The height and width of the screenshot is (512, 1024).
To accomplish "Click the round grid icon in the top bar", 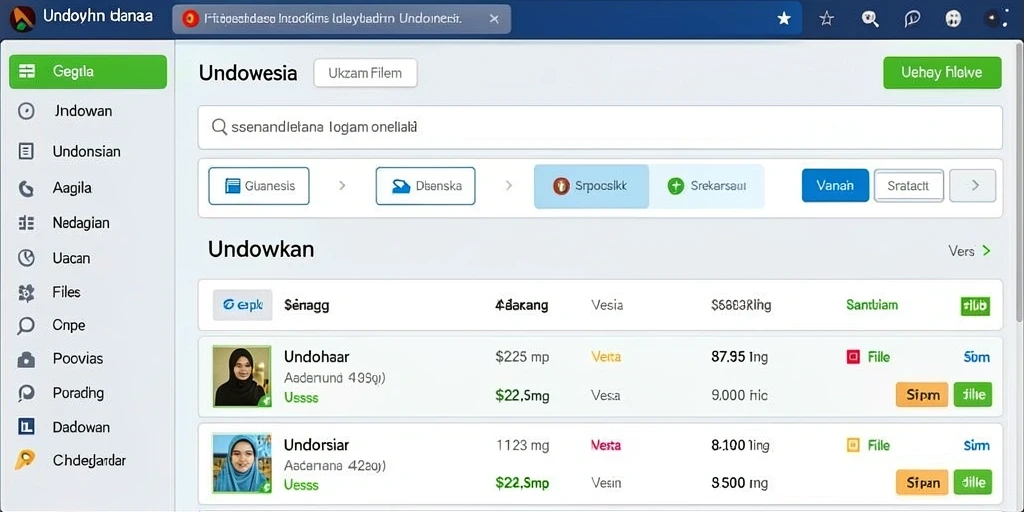I will pyautogui.click(x=953, y=19).
